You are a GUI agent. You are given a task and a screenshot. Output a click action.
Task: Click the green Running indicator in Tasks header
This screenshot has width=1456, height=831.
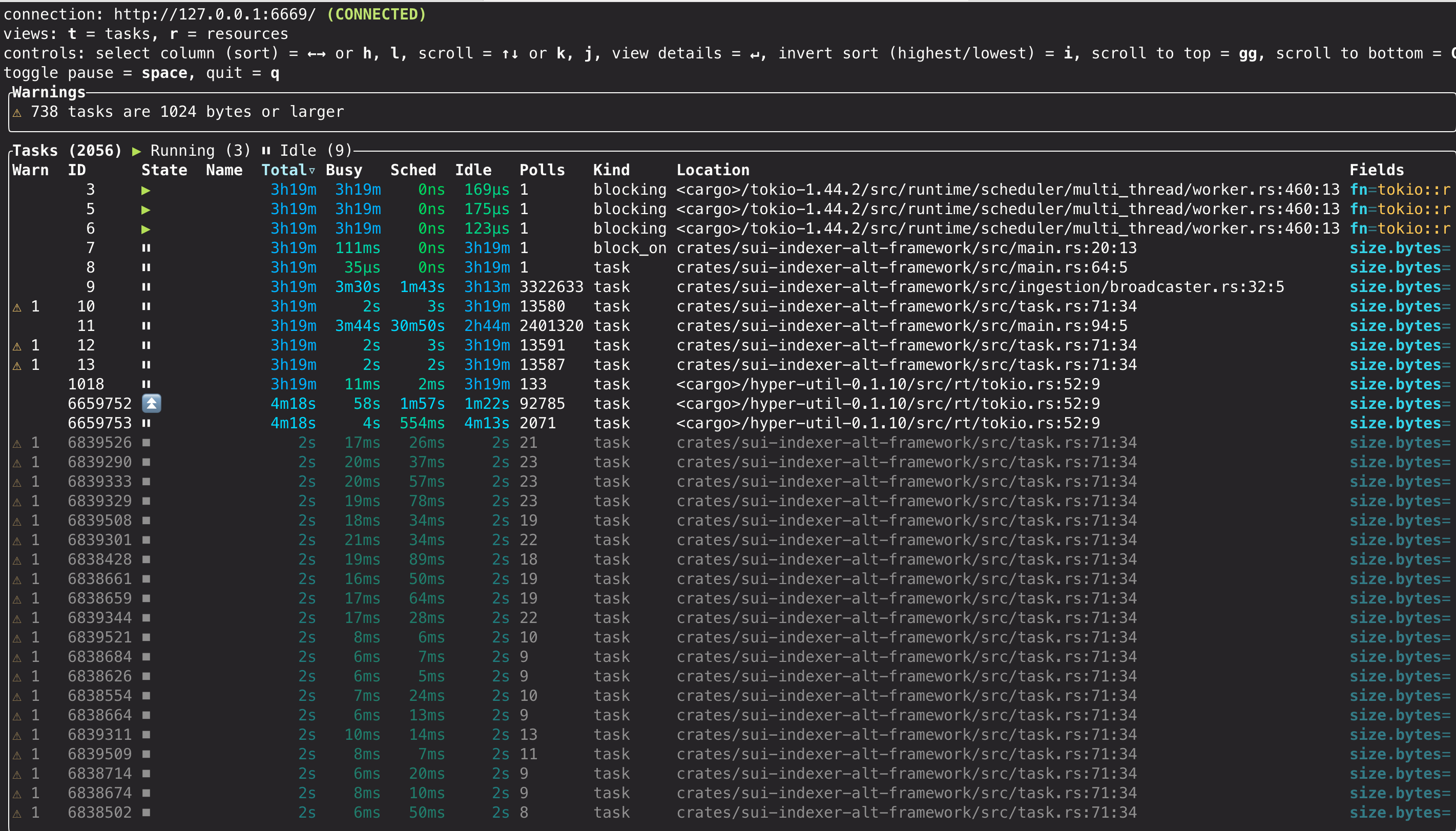pyautogui.click(x=136, y=151)
